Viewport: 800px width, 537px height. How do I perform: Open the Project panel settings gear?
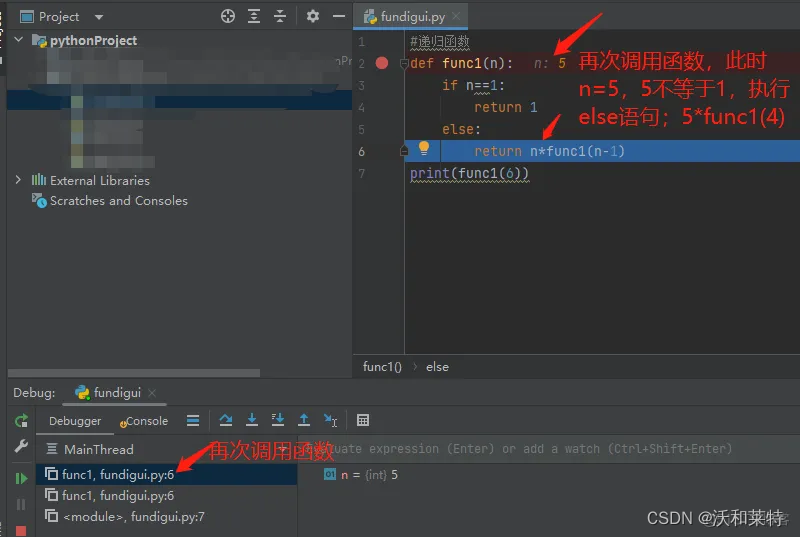point(312,16)
